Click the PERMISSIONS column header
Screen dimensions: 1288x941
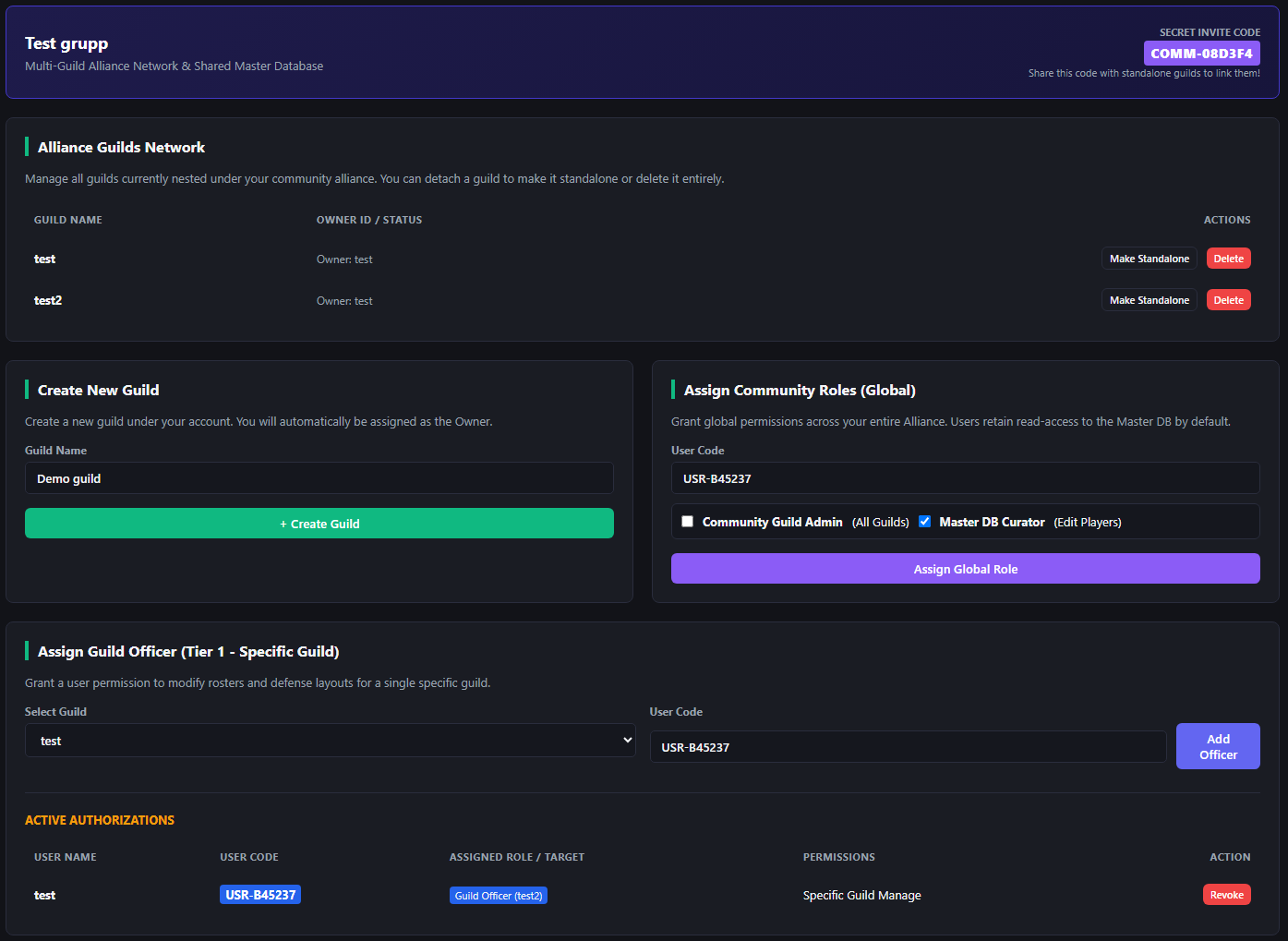(x=839, y=857)
